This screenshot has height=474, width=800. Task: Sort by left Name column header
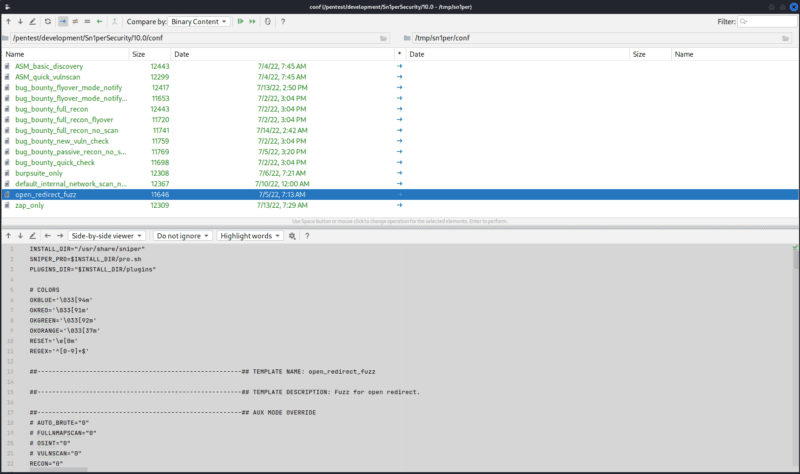tap(65, 54)
